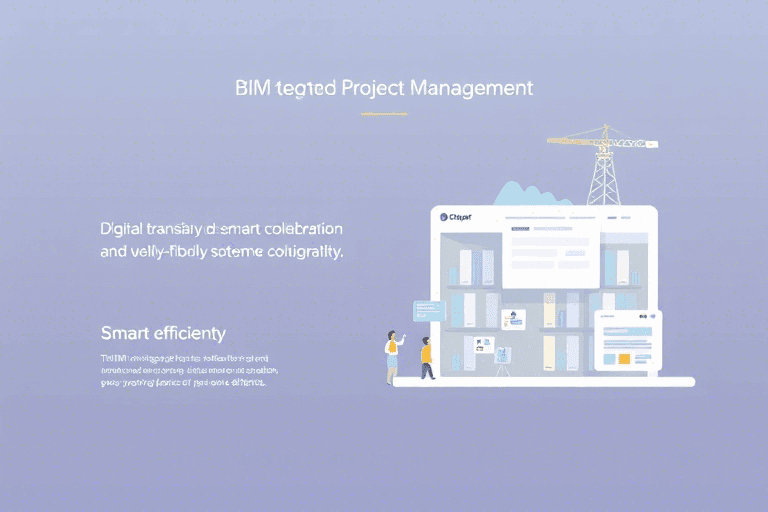768x512 pixels.
Task: Open the small picture card on the lower floor
Action: (483, 345)
